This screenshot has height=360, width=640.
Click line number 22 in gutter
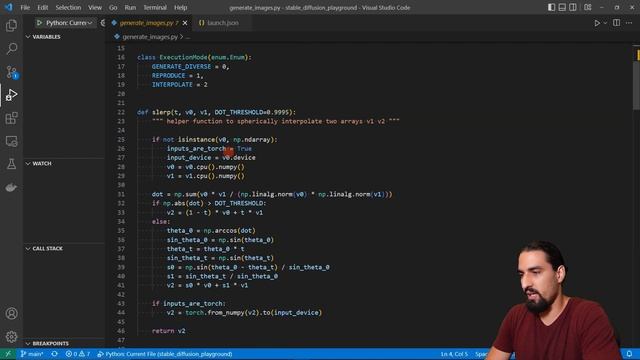(121, 112)
